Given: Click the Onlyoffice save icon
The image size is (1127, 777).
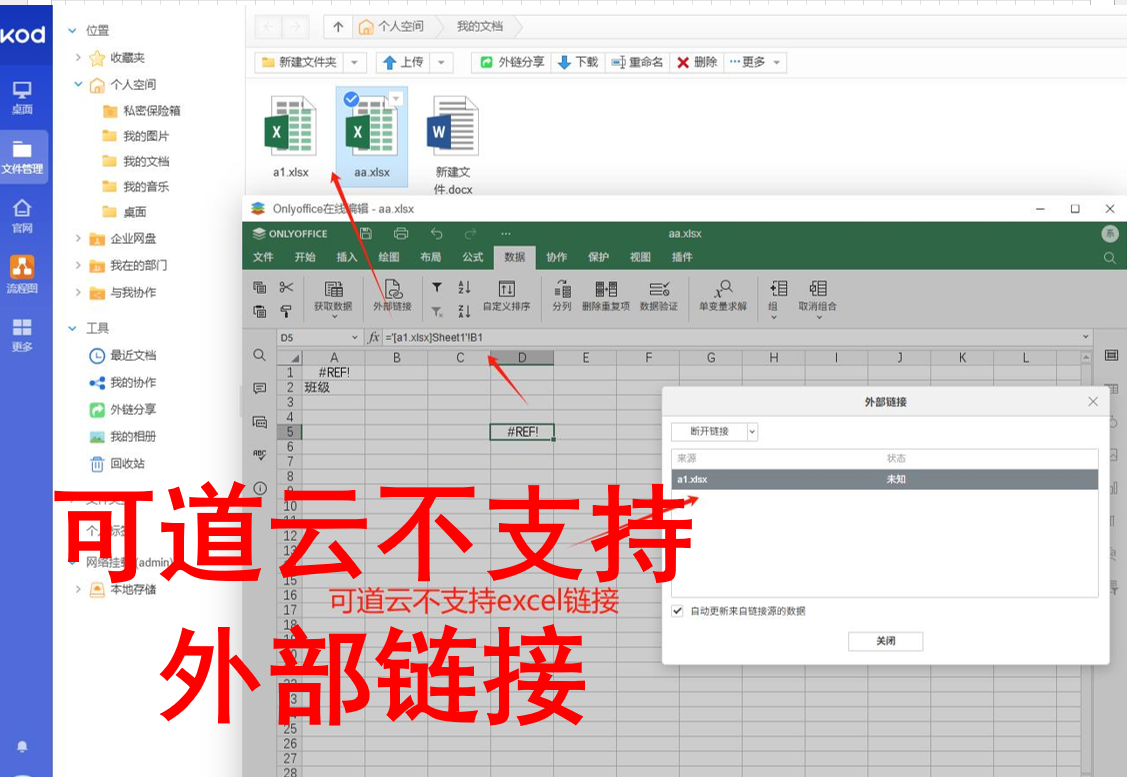Looking at the screenshot, I should coord(366,234).
